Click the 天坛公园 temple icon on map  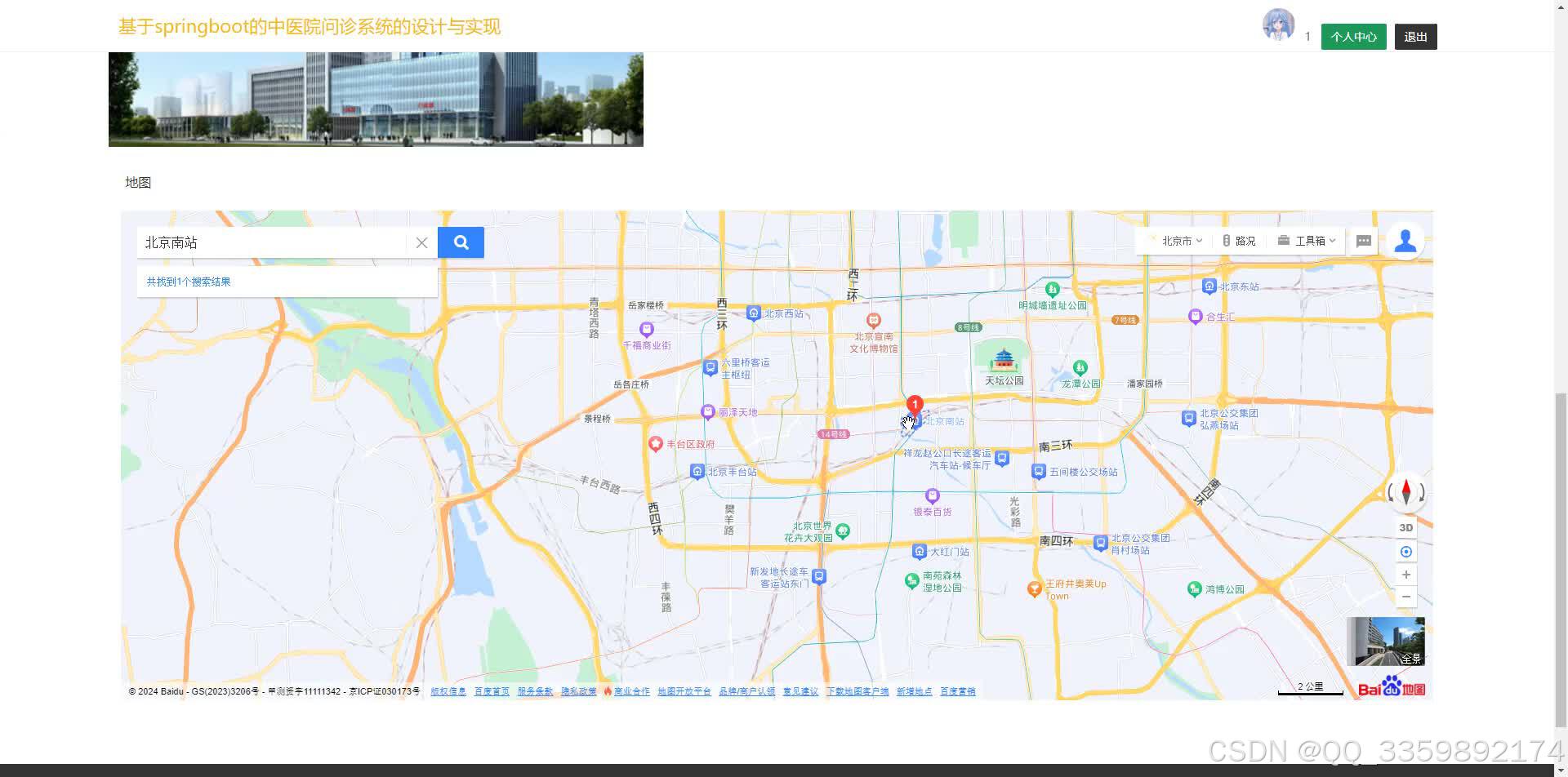(x=1004, y=359)
